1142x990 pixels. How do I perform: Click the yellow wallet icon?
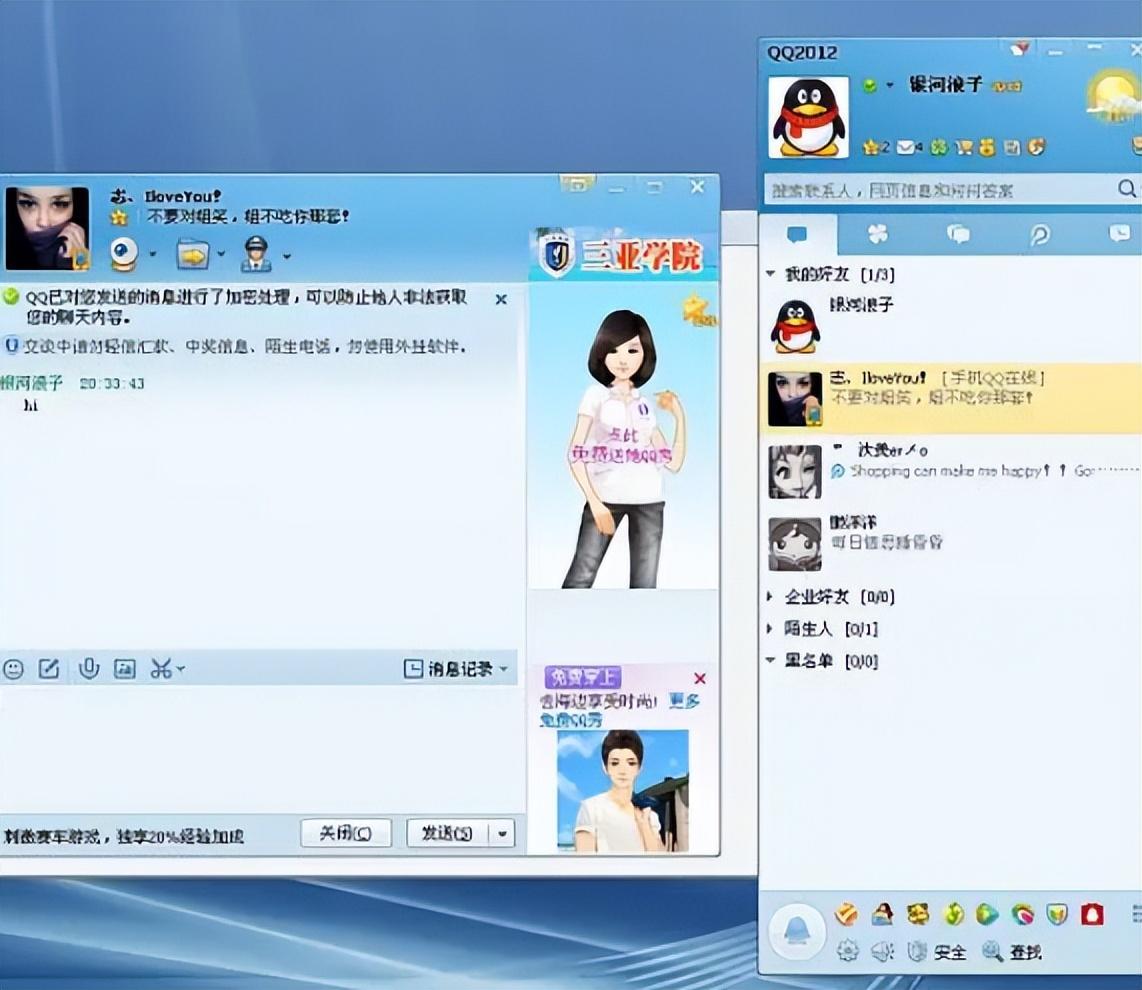[988, 148]
